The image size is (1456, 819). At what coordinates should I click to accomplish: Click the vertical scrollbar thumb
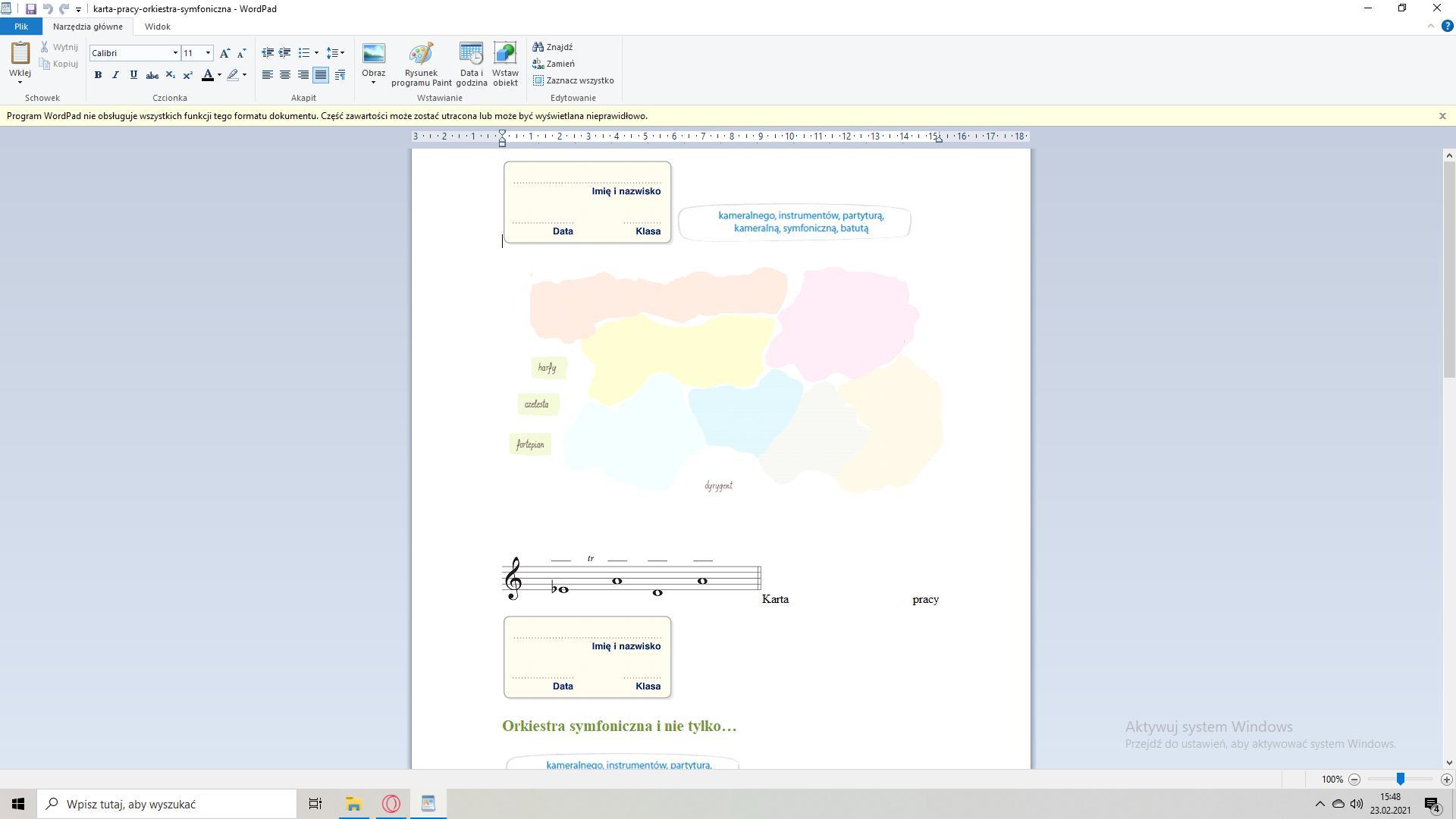(x=1449, y=268)
